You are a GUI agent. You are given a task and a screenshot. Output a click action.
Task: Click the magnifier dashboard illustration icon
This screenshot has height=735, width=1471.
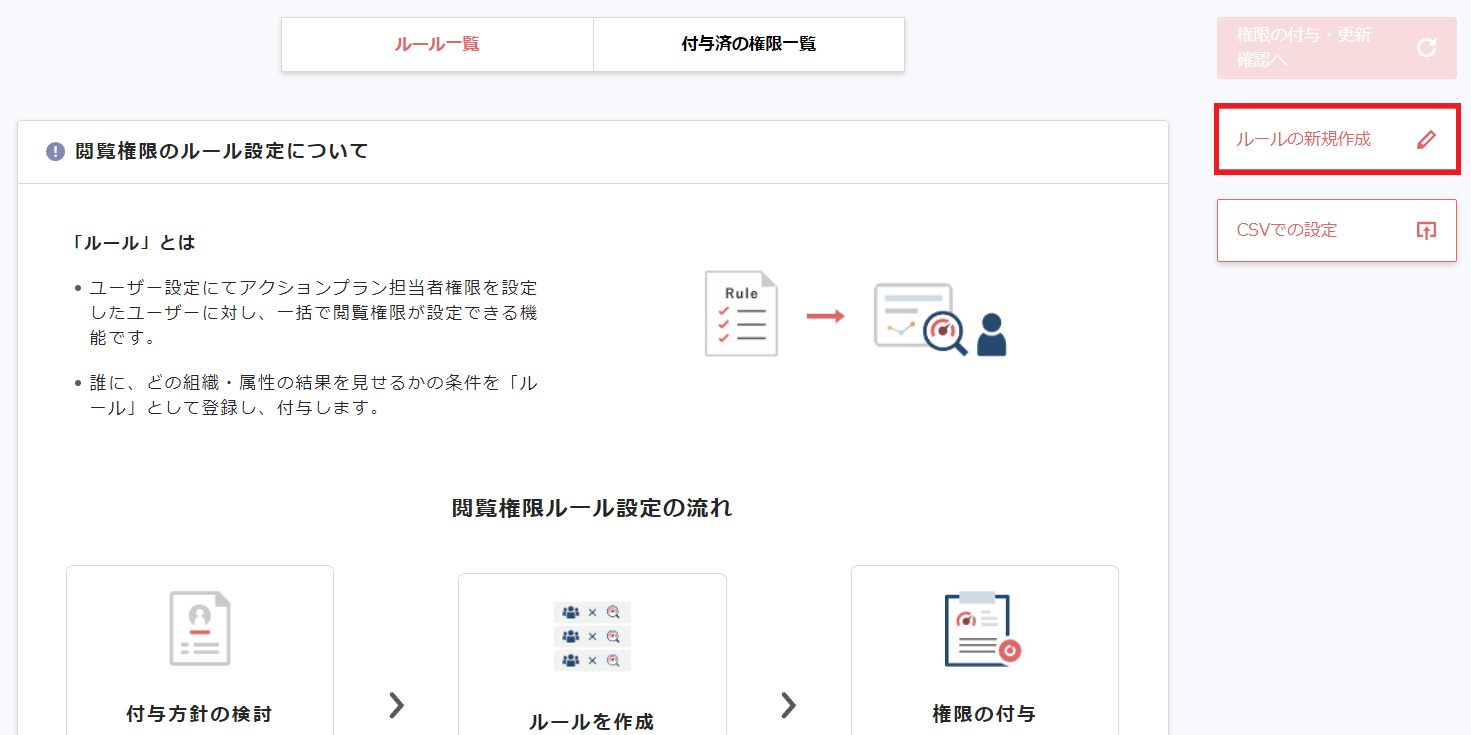coord(920,318)
